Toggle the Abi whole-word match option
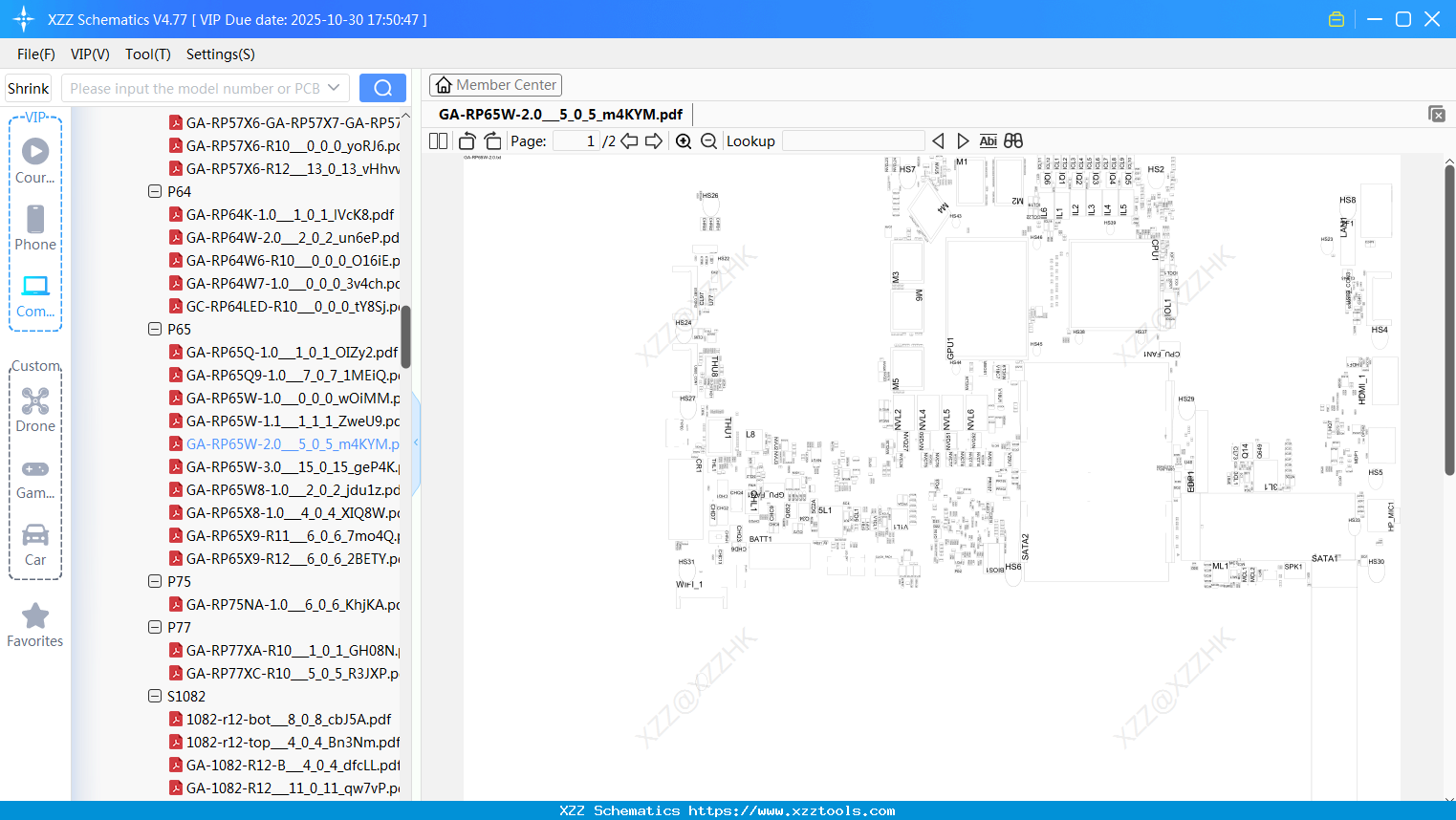This screenshot has height=820, width=1456. pos(989,141)
